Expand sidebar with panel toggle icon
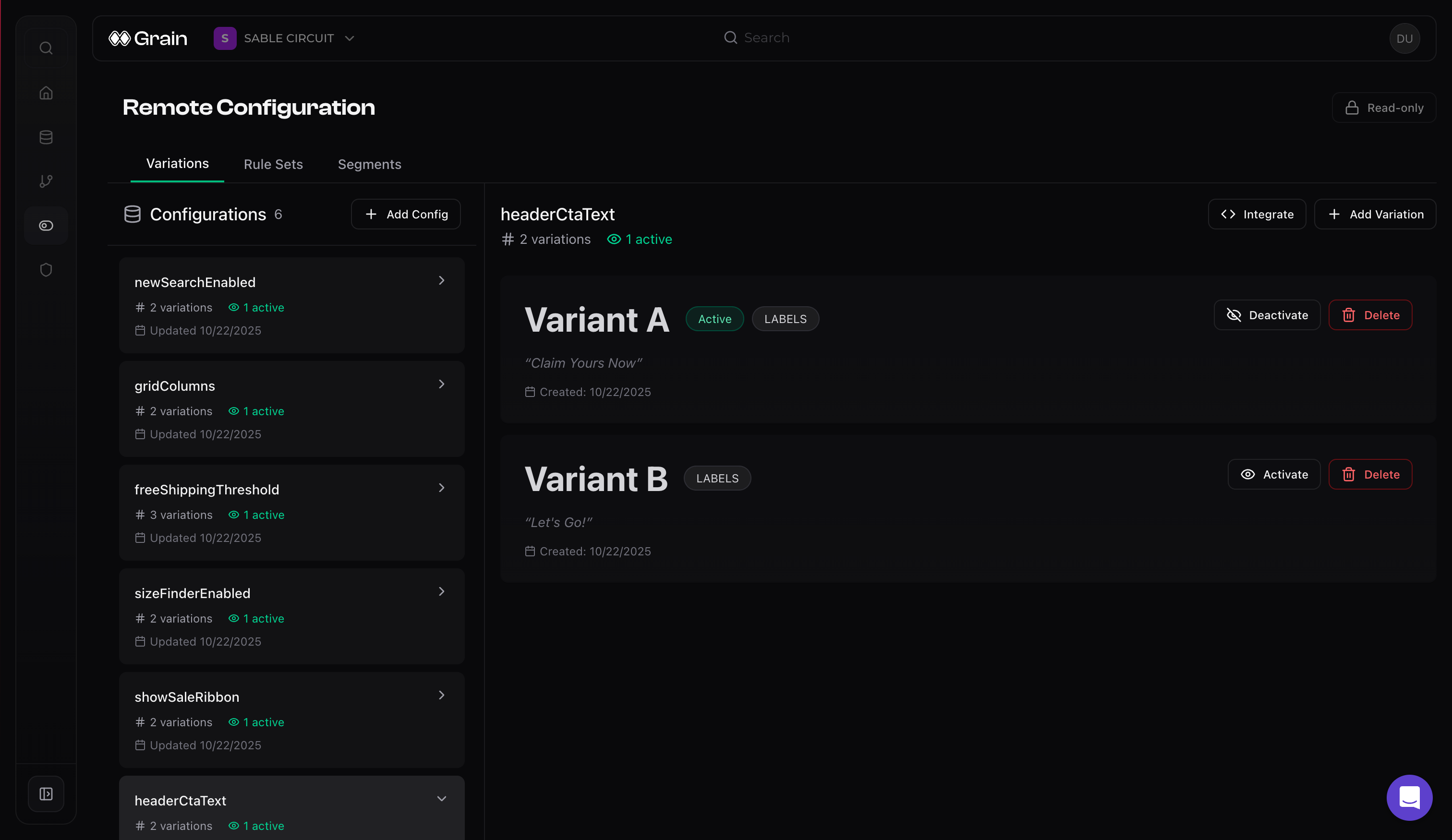Screen dimensions: 1452x840 point(46,794)
